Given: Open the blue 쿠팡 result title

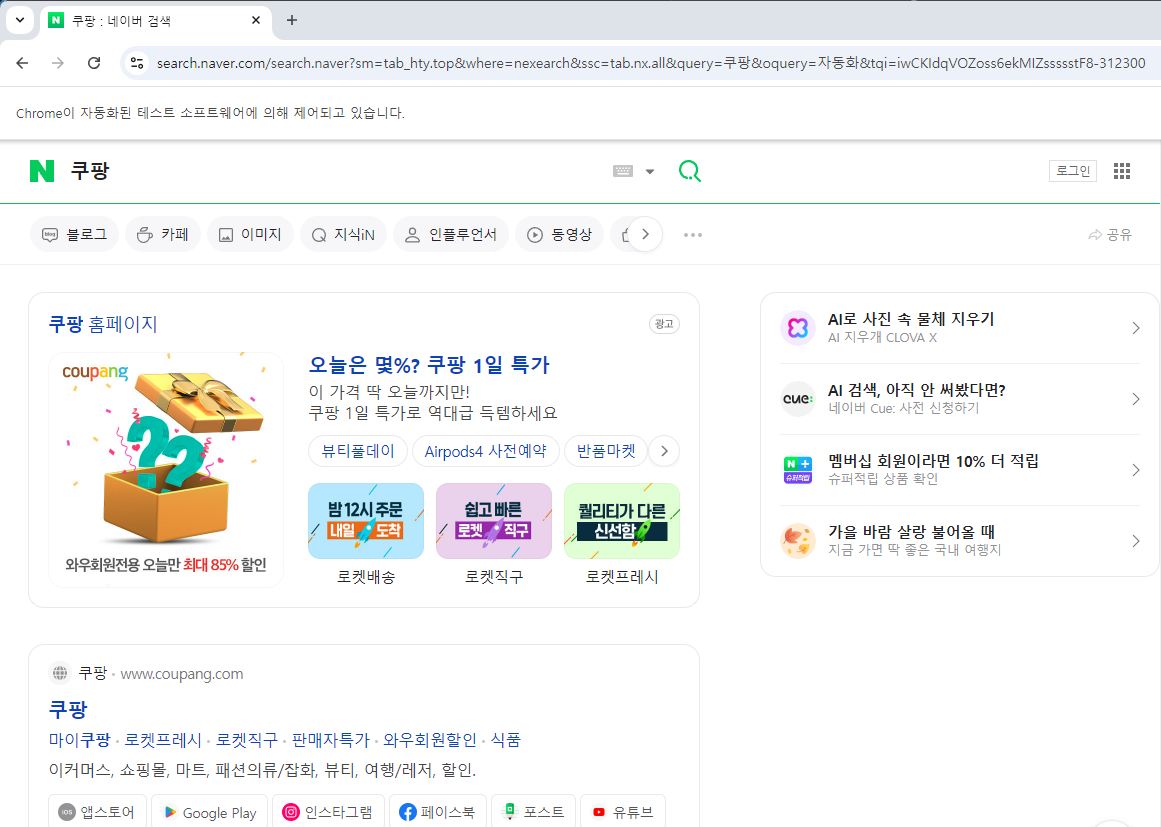Looking at the screenshot, I should point(68,709).
